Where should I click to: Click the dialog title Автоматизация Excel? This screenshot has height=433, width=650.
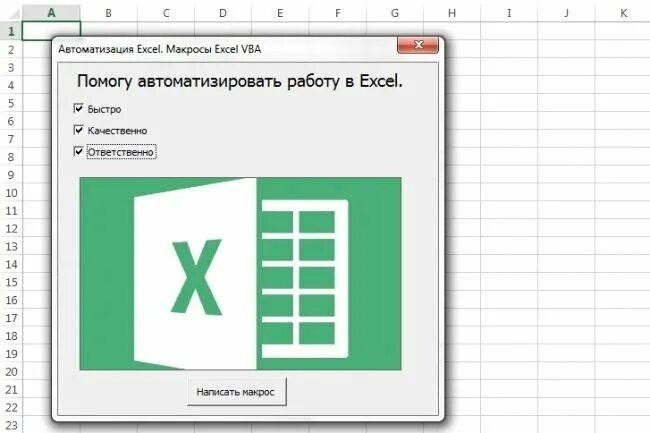(x=160, y=49)
